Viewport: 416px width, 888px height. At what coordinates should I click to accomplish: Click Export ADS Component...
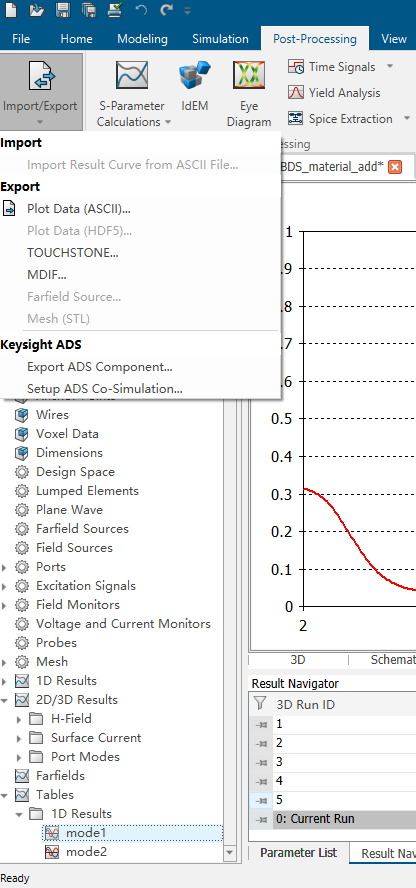click(100, 367)
